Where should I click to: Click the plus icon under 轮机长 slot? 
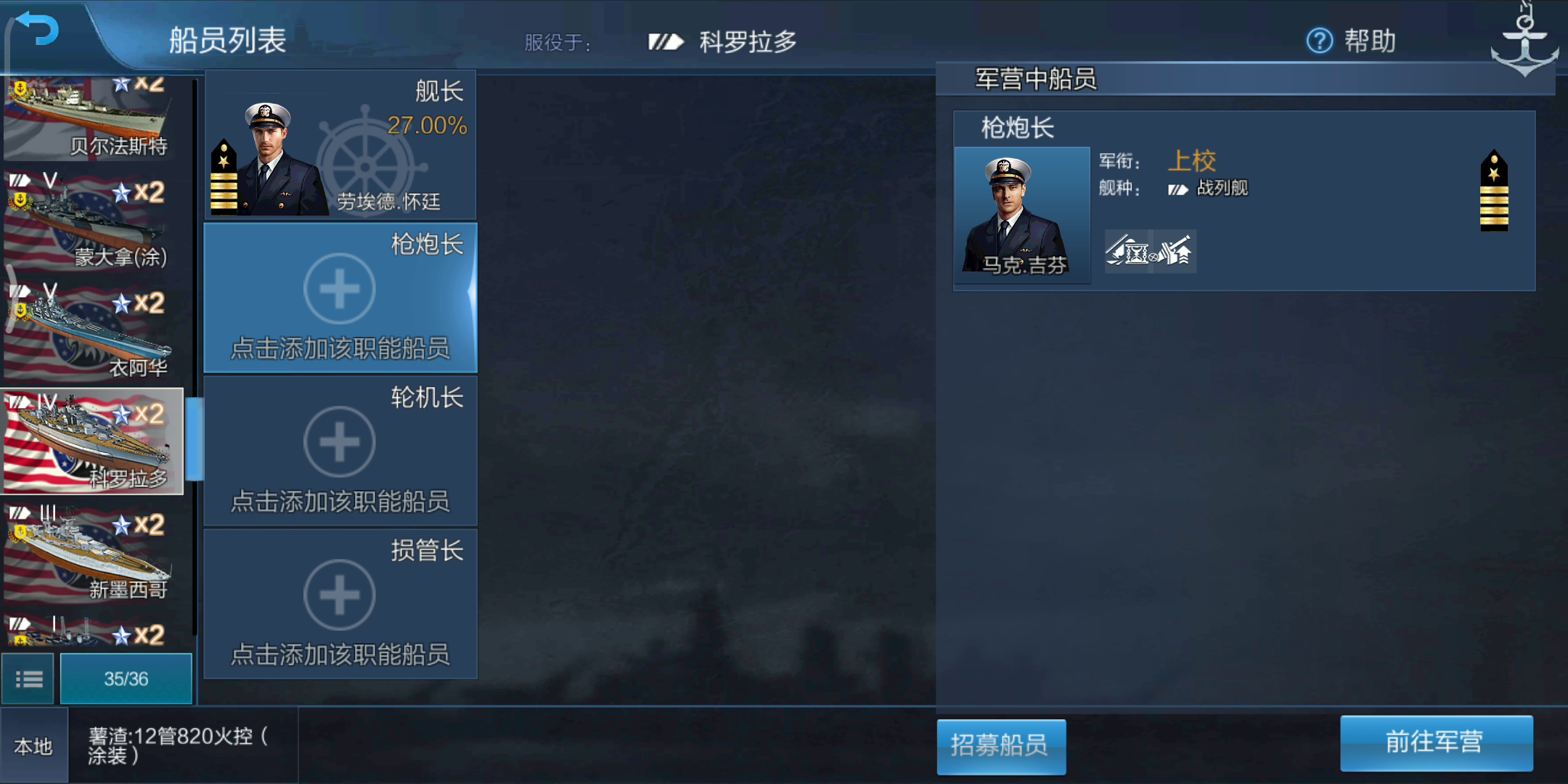(x=340, y=442)
